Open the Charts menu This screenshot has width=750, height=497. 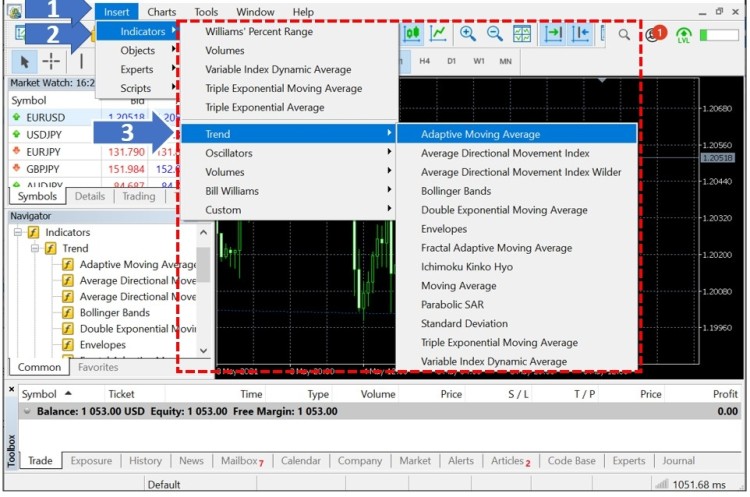[x=161, y=12]
